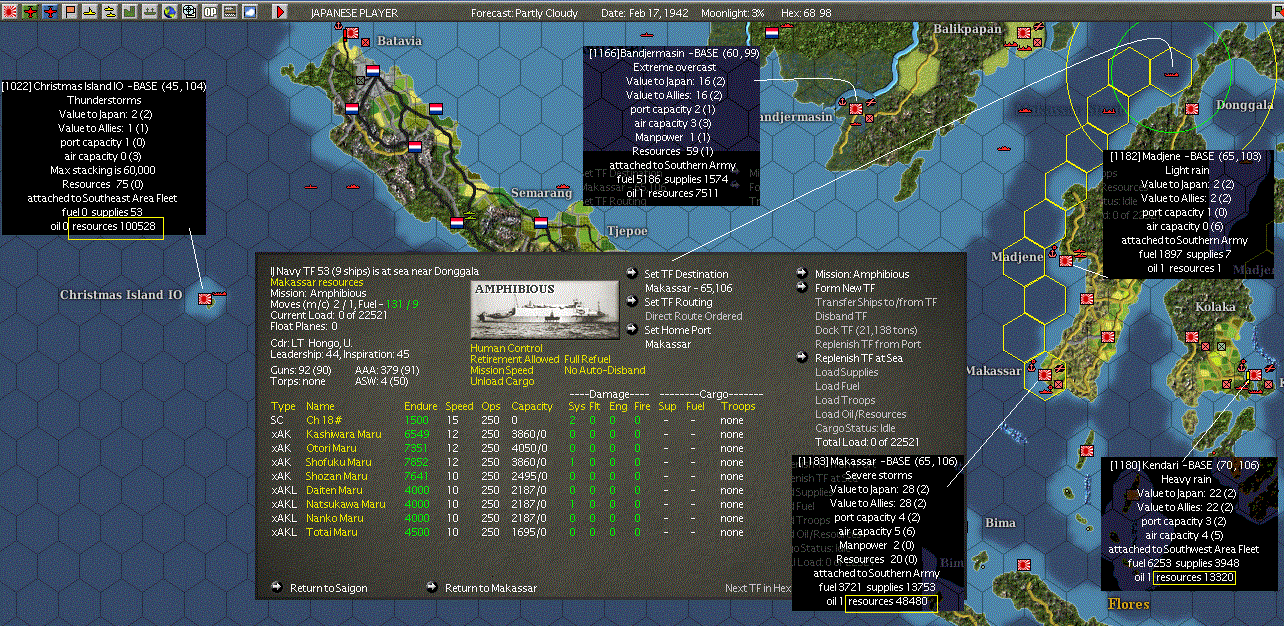Select the Donggala base icon on the map
The width and height of the screenshot is (1284, 626).
pyautogui.click(x=1192, y=110)
